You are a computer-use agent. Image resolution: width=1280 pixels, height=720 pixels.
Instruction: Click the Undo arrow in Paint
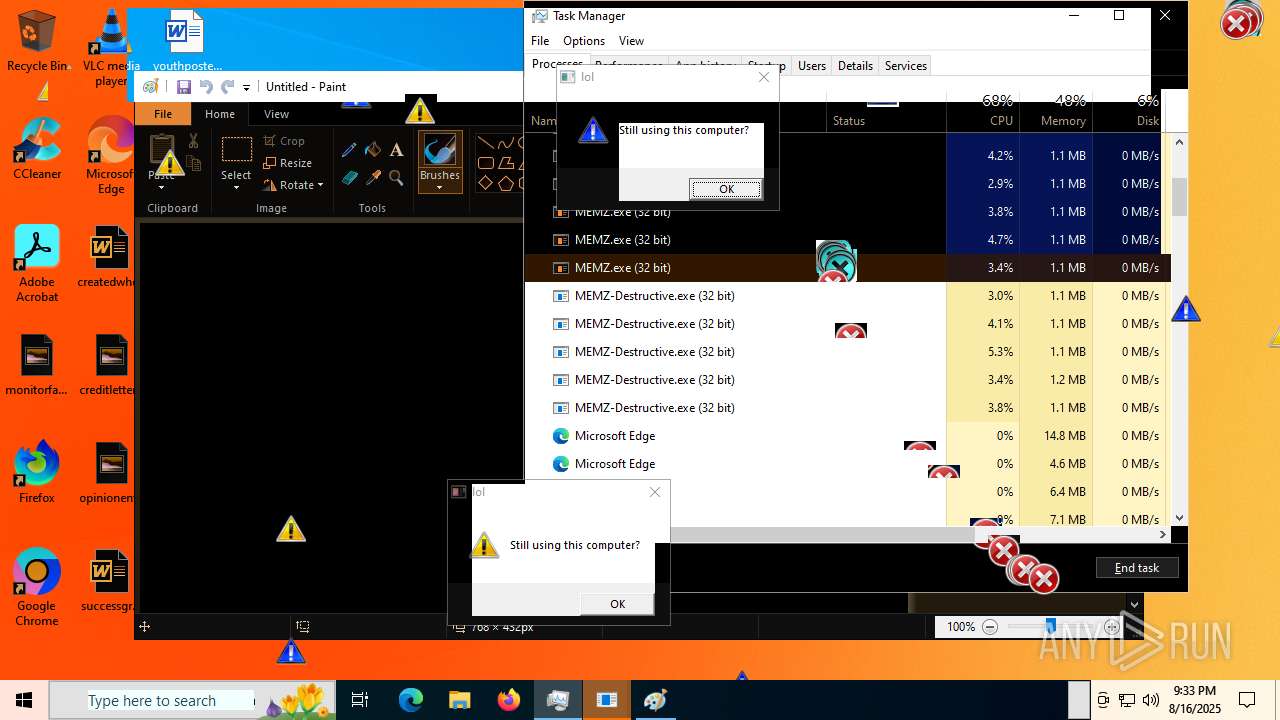point(206,87)
